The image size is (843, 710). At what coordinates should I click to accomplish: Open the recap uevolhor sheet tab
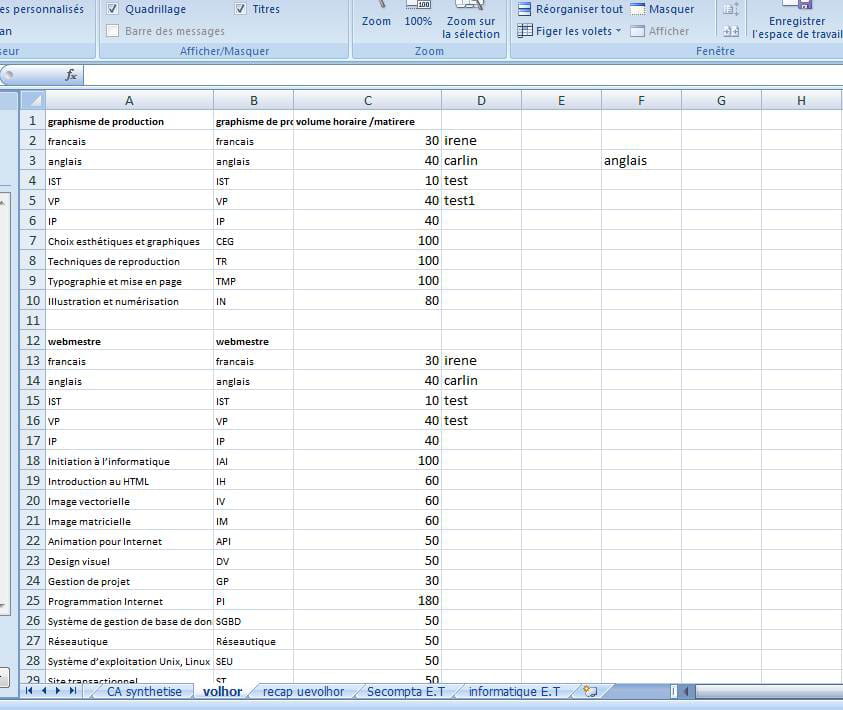click(x=303, y=691)
